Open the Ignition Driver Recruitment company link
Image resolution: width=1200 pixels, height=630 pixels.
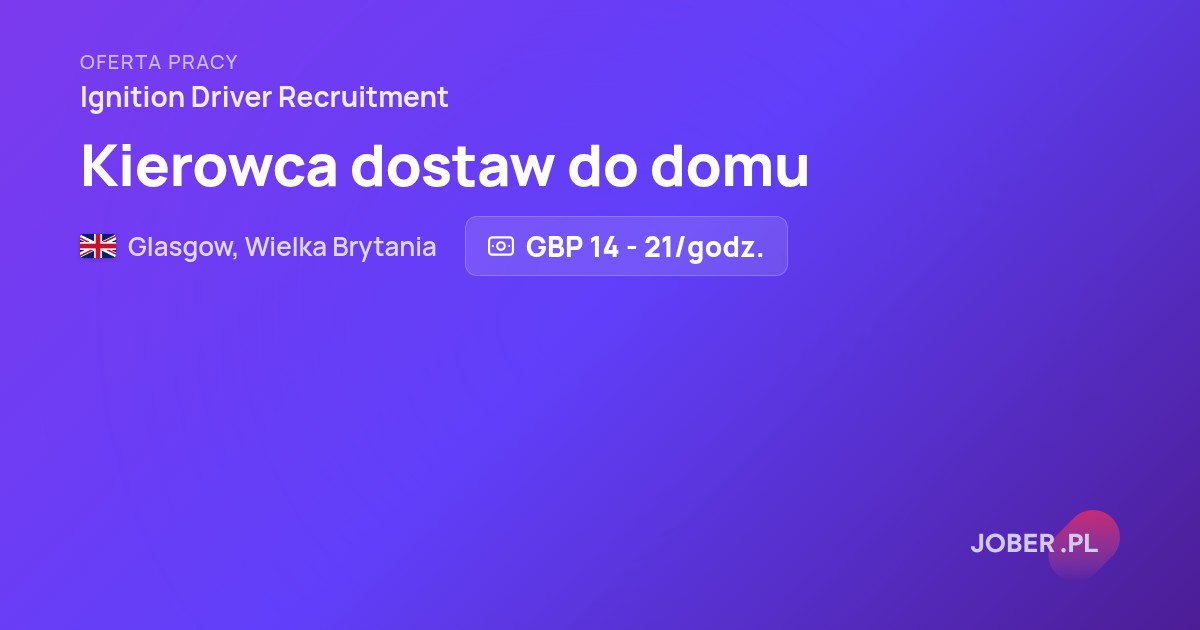[x=264, y=98]
